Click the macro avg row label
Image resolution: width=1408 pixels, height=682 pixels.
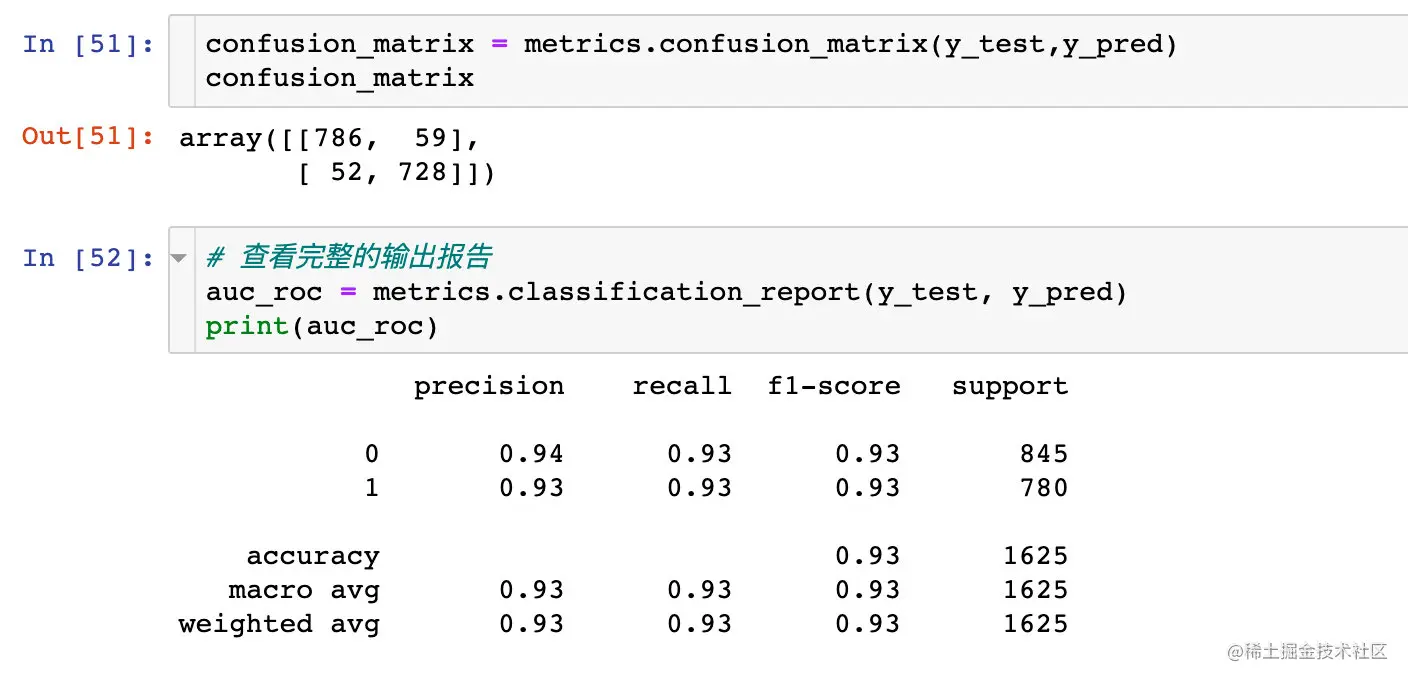click(x=304, y=590)
